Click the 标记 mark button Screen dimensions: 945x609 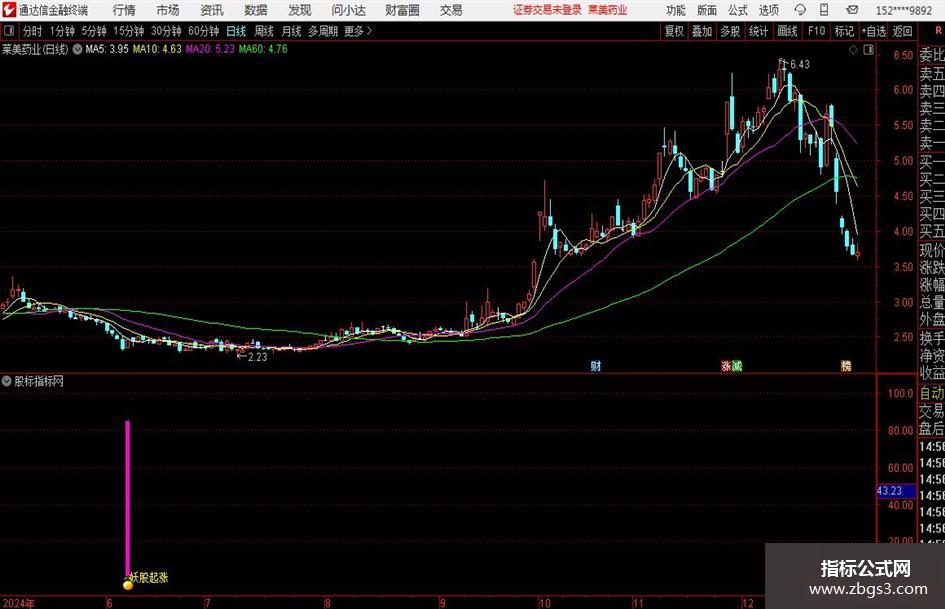coord(844,31)
